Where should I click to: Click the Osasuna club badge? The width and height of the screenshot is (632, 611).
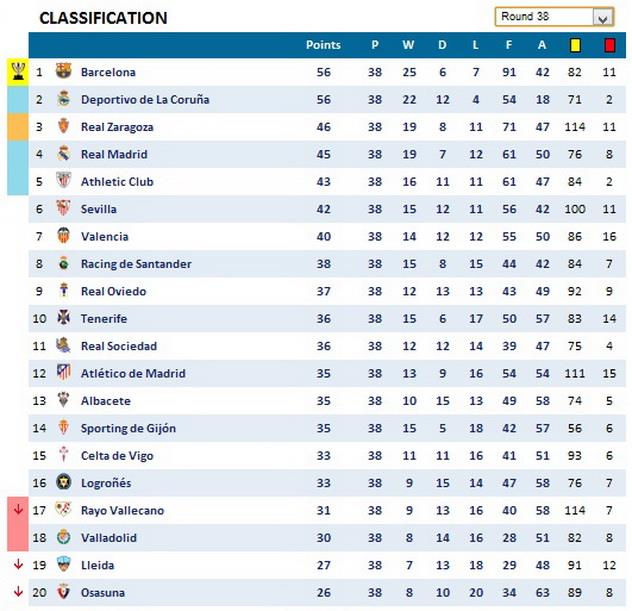click(x=63, y=592)
